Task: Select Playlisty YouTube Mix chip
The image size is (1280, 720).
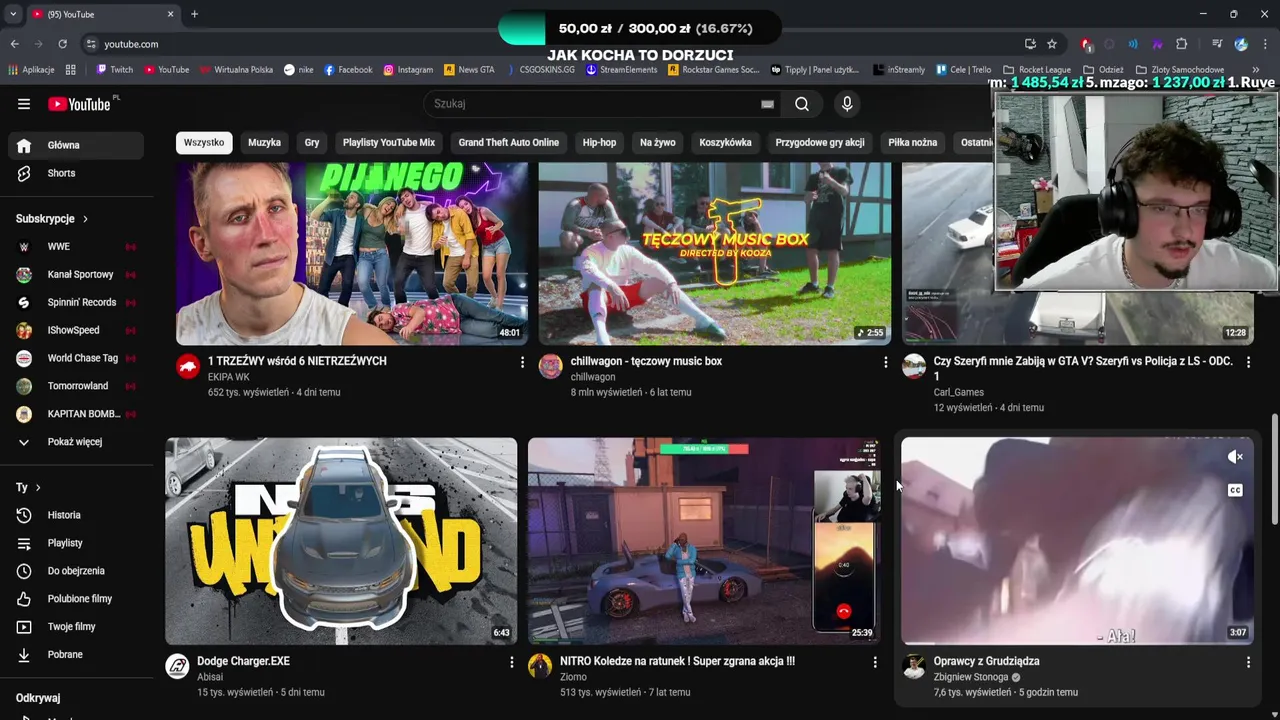Action: 389,142
